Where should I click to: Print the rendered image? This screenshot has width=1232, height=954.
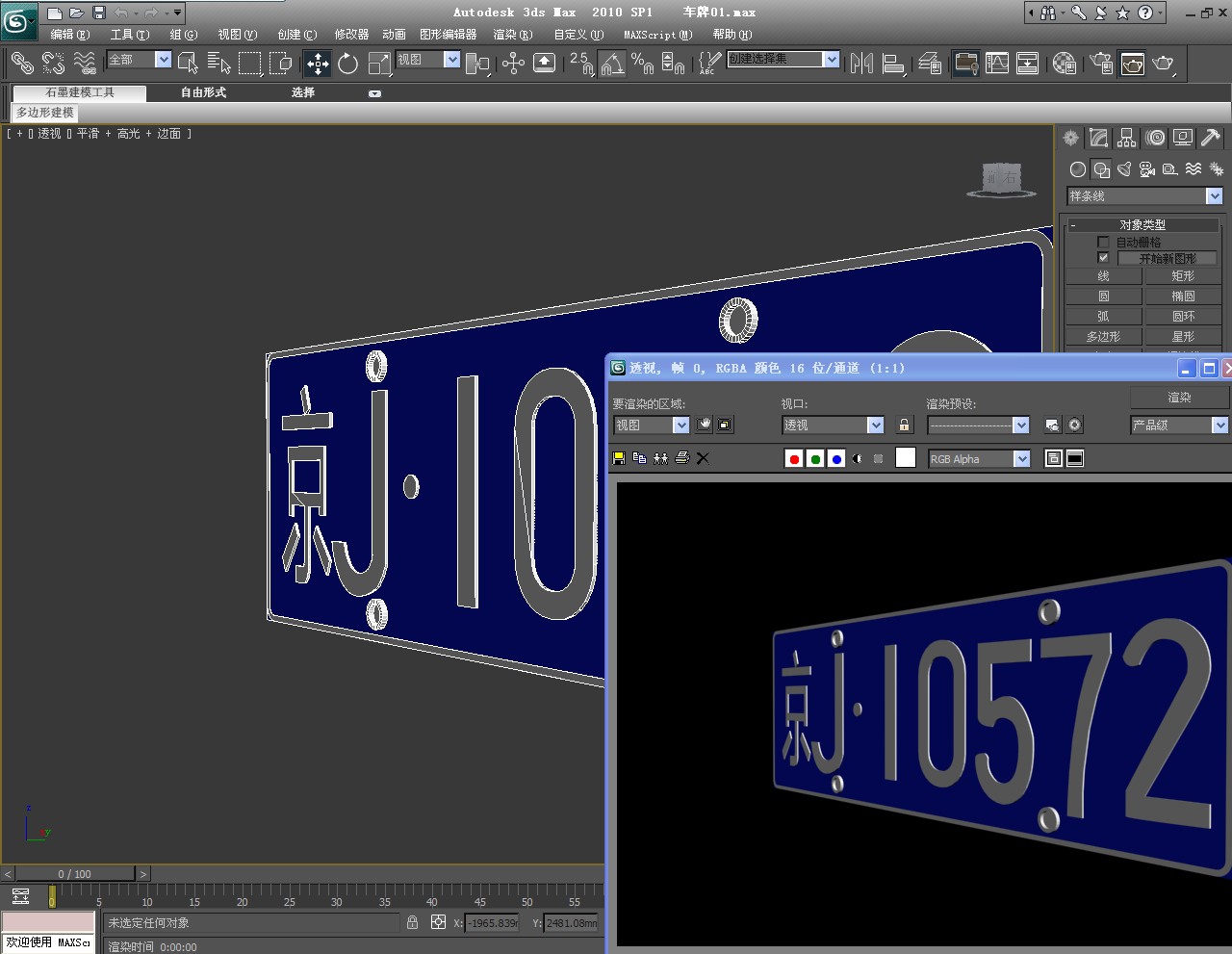pos(681,458)
